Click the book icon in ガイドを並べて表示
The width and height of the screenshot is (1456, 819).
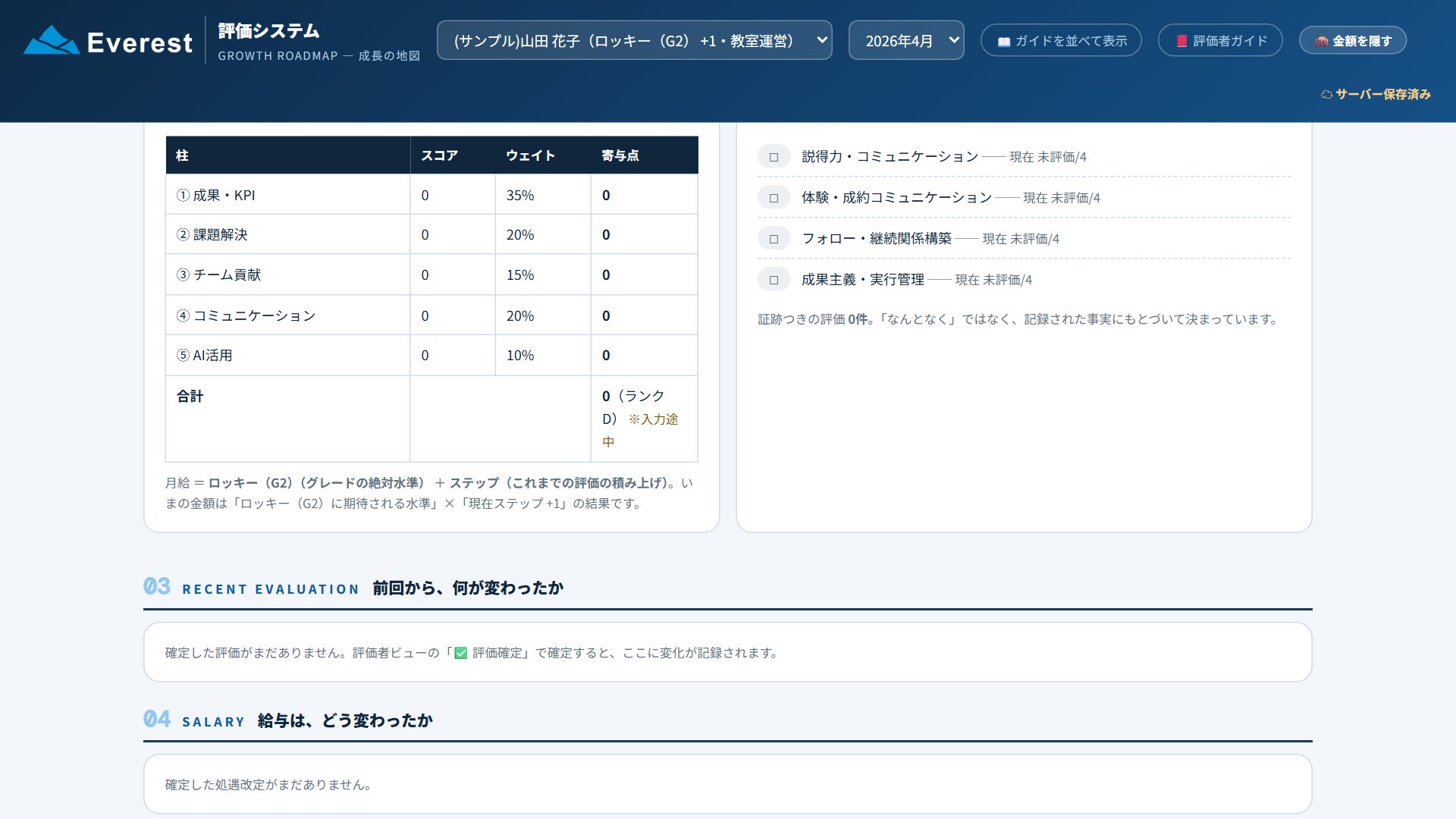pos(1003,41)
